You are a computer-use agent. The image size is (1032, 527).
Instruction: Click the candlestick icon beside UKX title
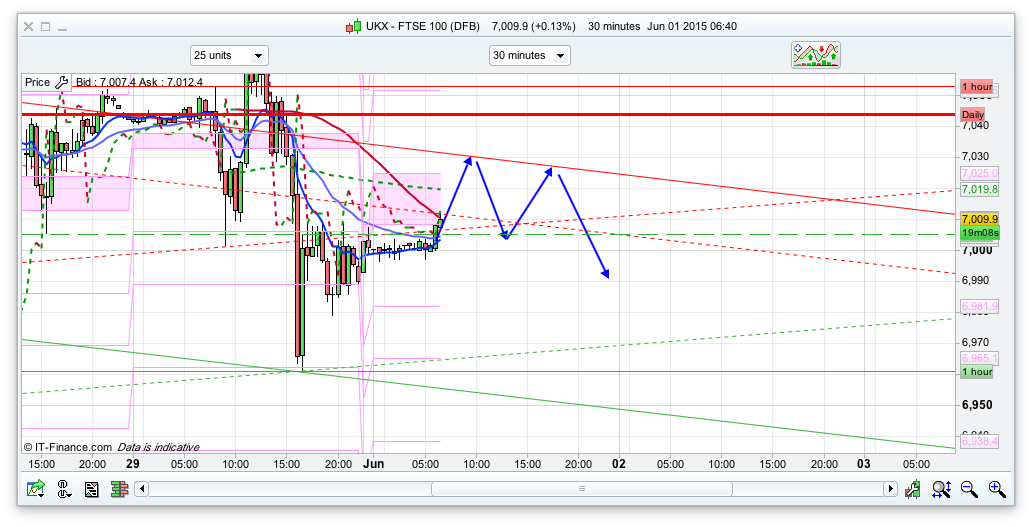coord(353,26)
